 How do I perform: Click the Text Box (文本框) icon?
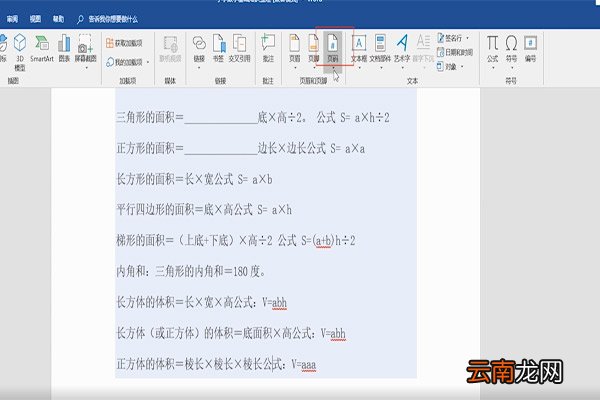(359, 43)
